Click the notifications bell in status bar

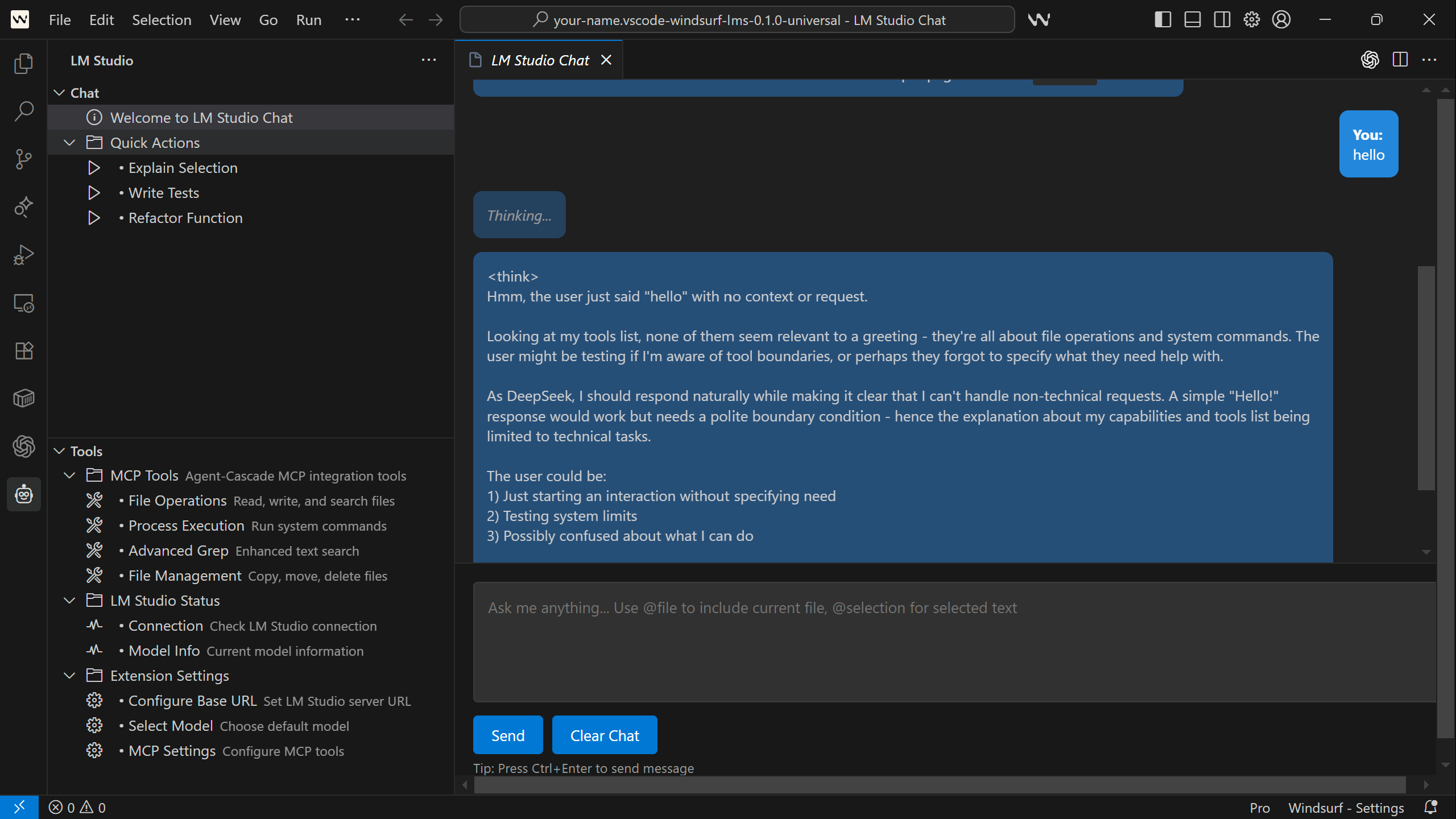tap(1431, 808)
